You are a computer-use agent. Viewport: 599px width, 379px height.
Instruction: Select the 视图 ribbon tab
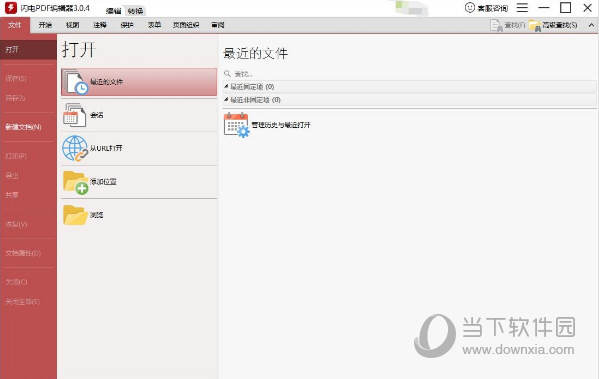pyautogui.click(x=72, y=25)
